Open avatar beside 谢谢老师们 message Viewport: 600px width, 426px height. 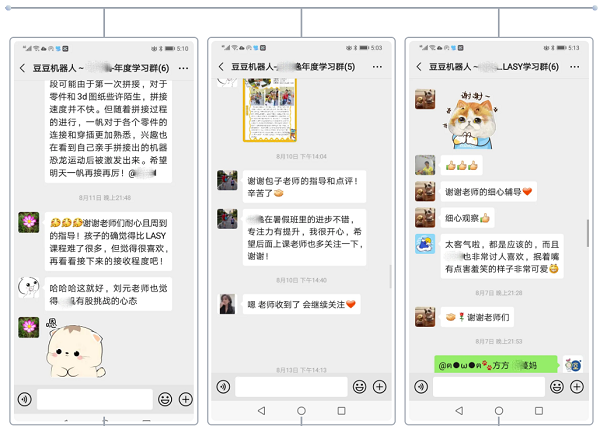pos(425,317)
